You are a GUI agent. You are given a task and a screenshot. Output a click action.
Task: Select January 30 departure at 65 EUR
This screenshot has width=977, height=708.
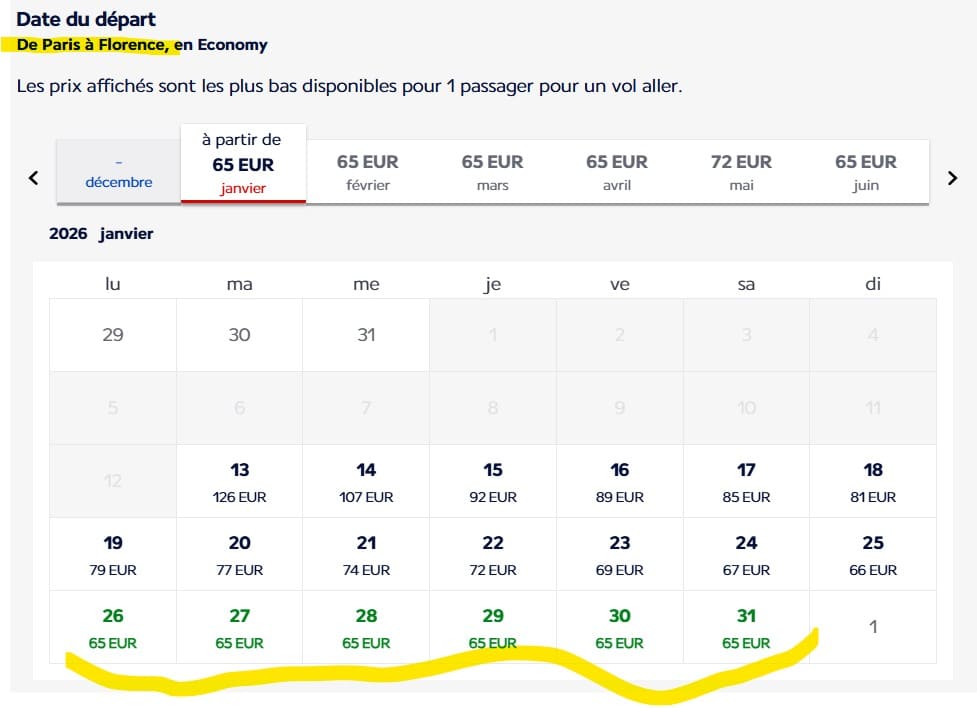[x=618, y=627]
